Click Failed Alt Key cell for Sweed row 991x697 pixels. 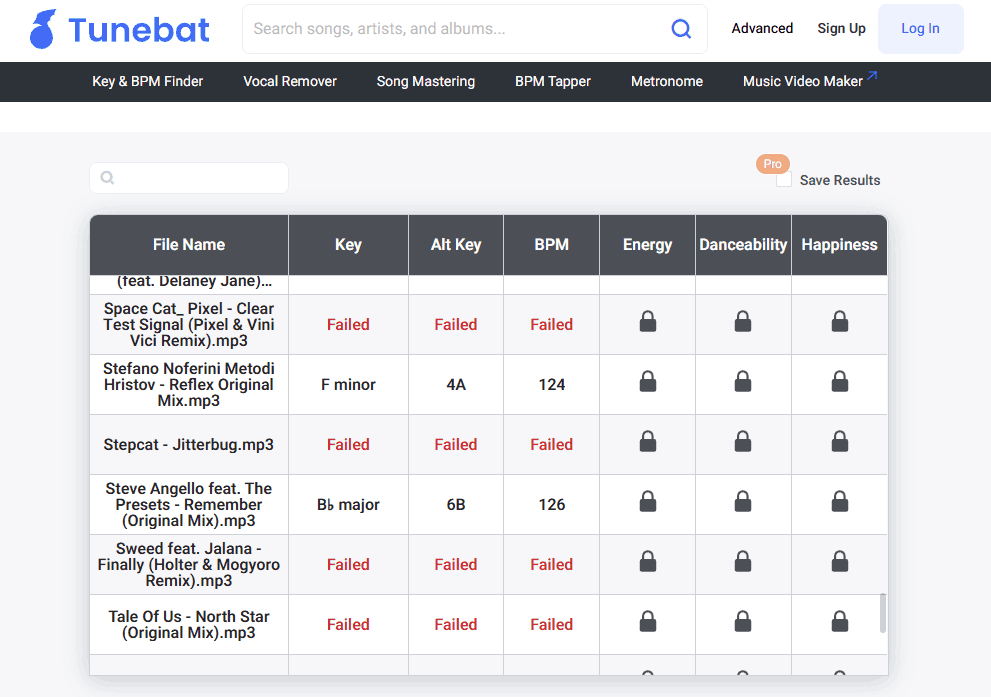pyautogui.click(x=456, y=564)
